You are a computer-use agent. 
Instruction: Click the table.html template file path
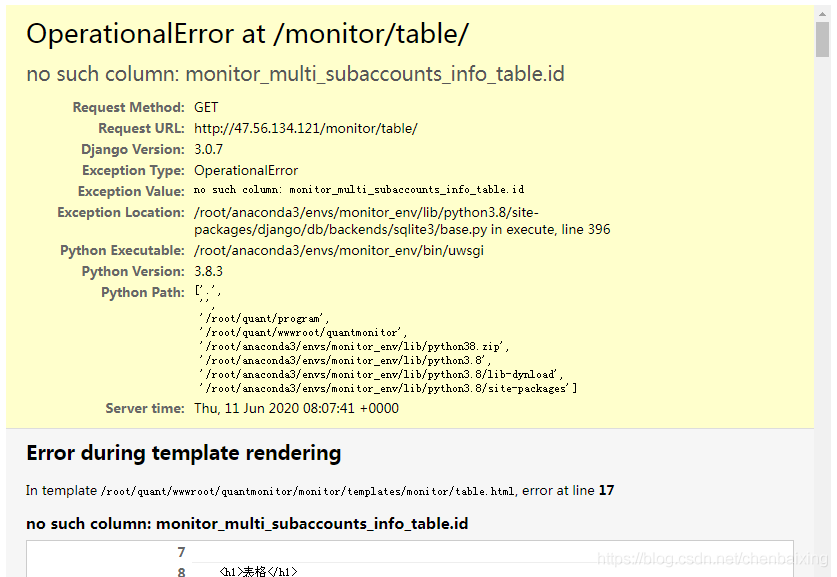pos(308,491)
